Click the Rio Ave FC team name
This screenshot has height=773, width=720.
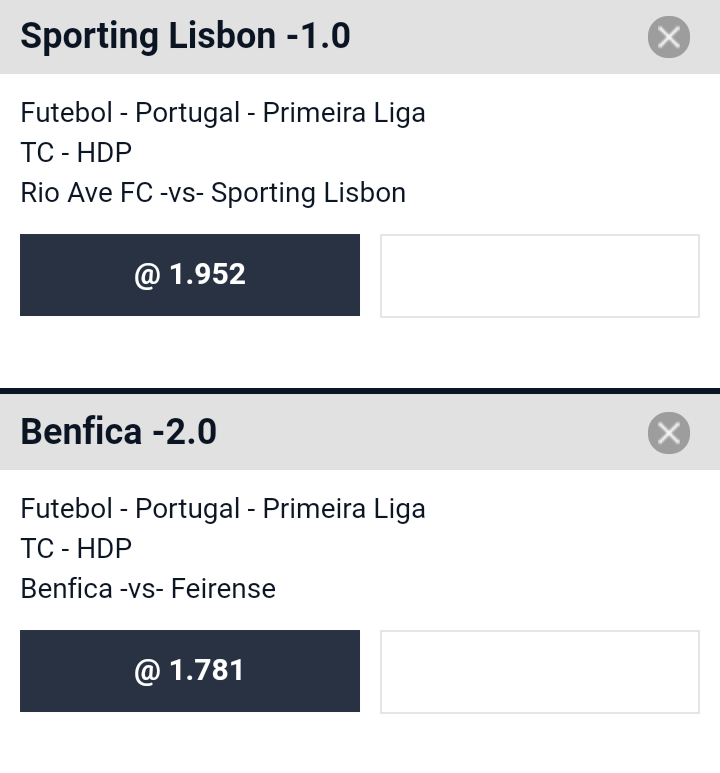tap(87, 192)
